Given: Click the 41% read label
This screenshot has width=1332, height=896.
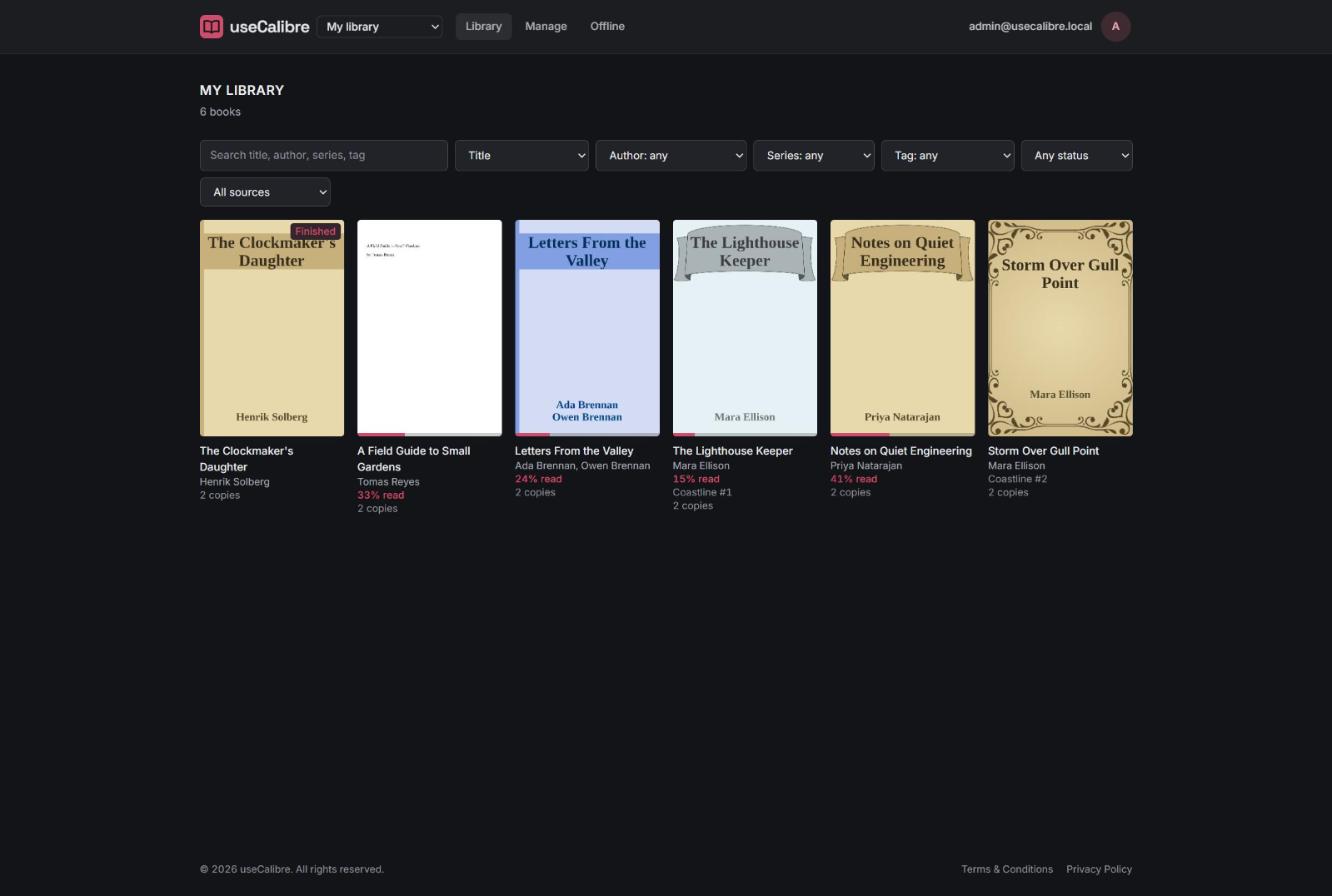Looking at the screenshot, I should tap(853, 479).
